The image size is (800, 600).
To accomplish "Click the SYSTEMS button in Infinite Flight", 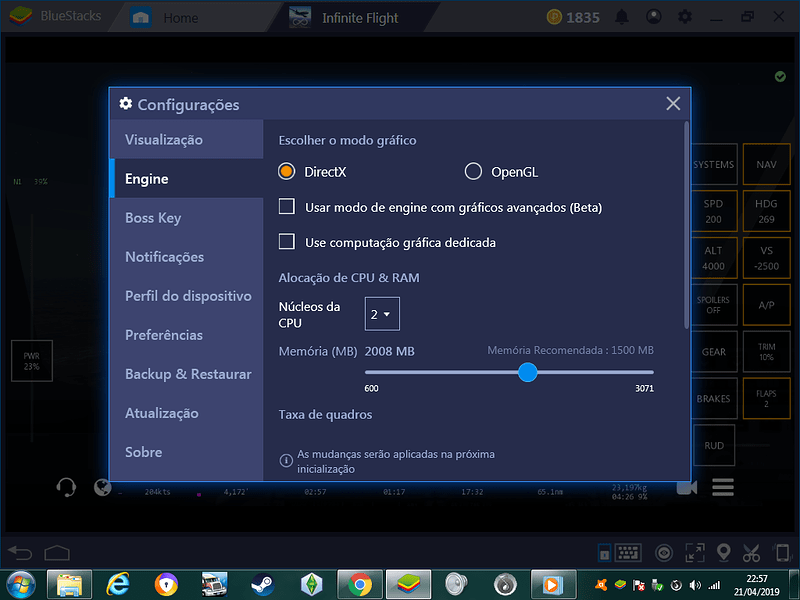I will point(714,164).
